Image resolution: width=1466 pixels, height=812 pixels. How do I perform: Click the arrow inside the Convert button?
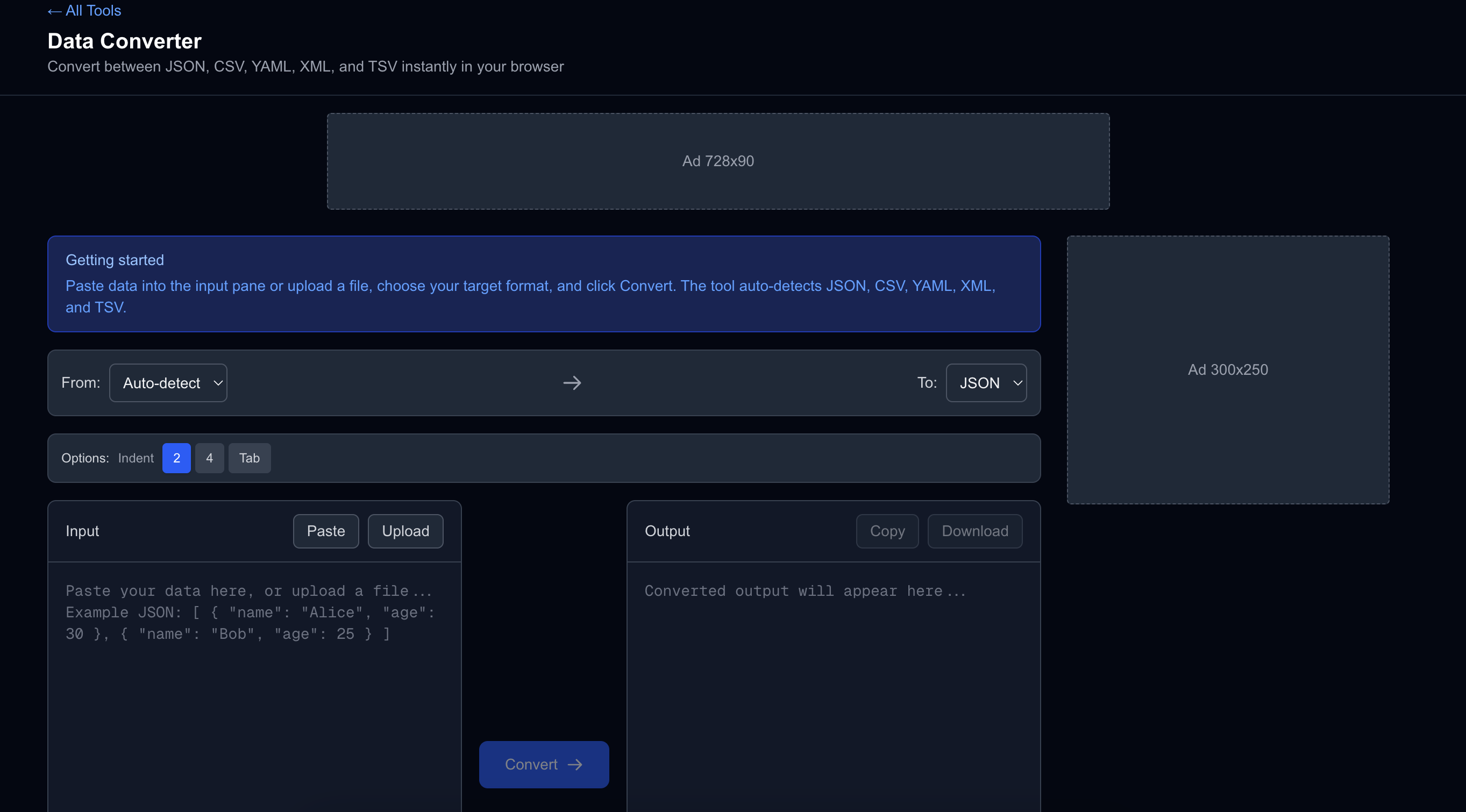(x=575, y=764)
